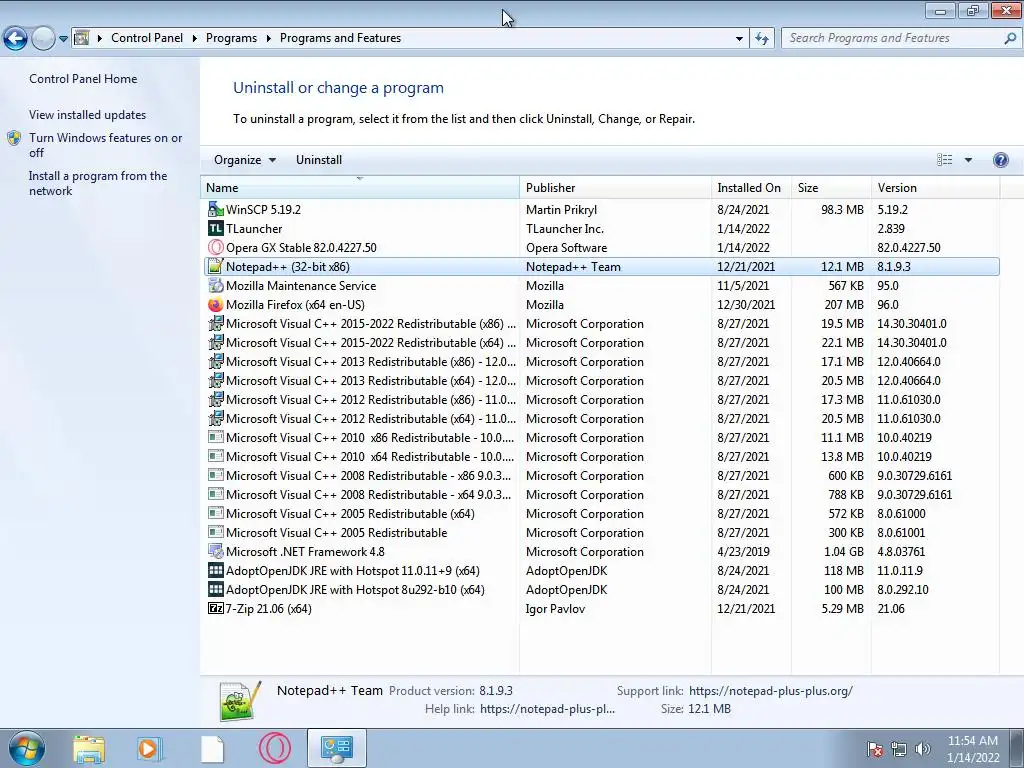Screen dimensions: 1024x768
Task: Click the Visual C++ 2015-2022 (x86) row icon
Action: (216, 323)
